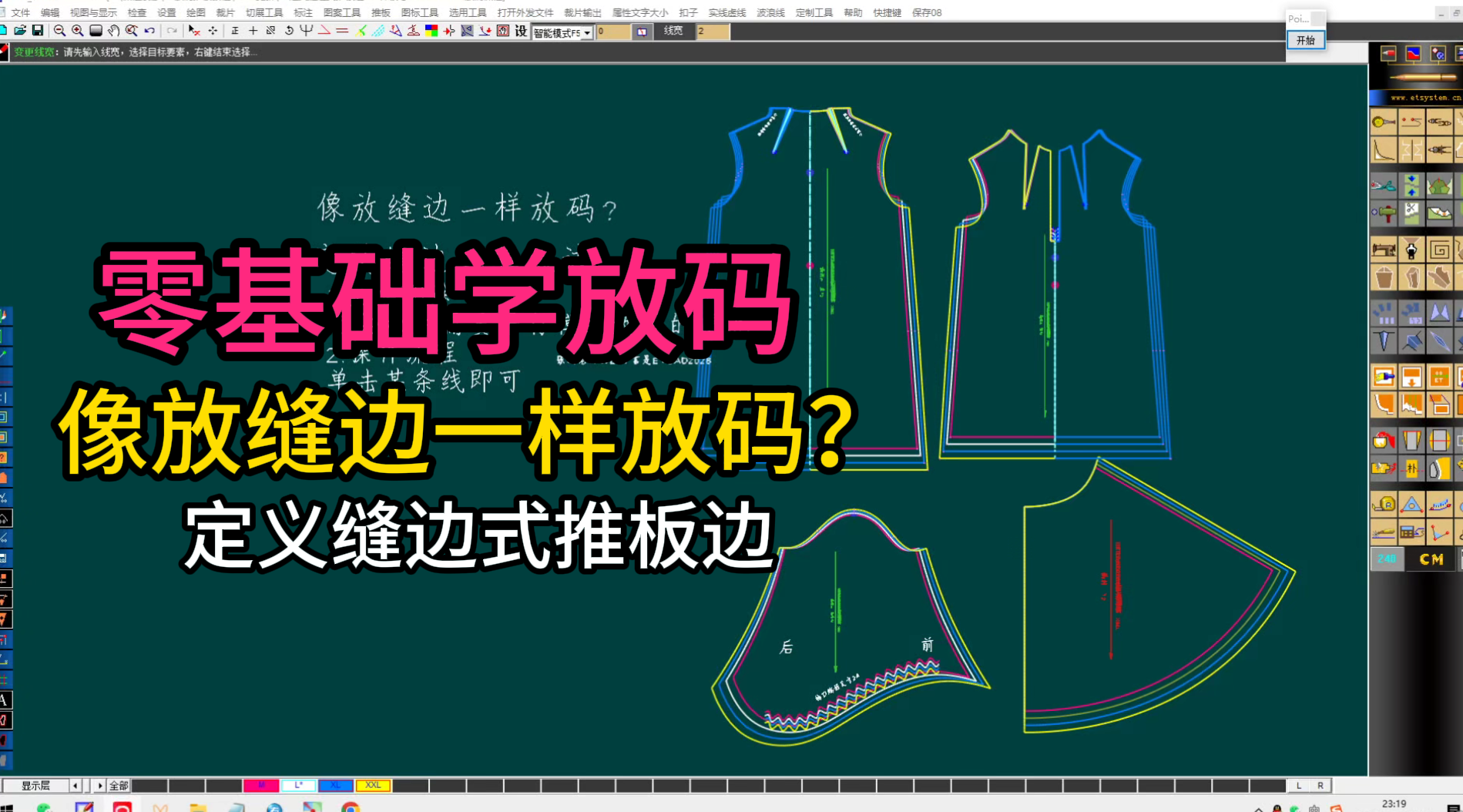Select the zoom-in magnifier tool on the toolbar
The height and width of the screenshot is (812, 1463).
pyautogui.click(x=77, y=32)
